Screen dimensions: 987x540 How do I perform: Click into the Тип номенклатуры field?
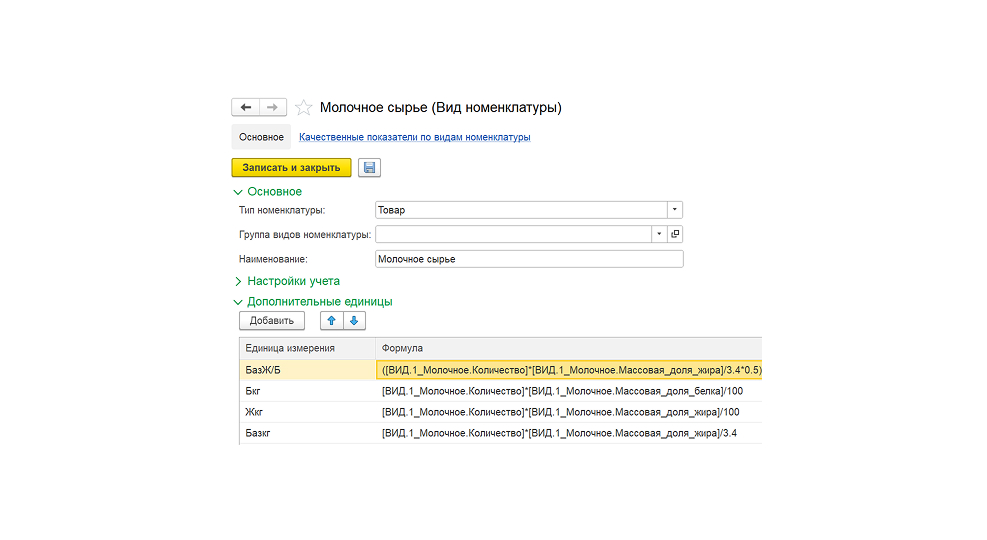[521, 210]
